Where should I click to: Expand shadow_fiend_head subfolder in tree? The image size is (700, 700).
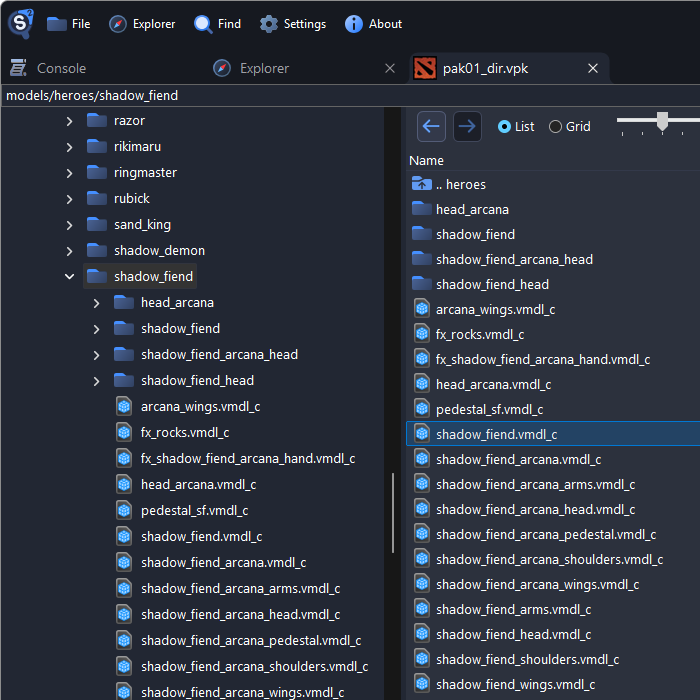click(96, 381)
